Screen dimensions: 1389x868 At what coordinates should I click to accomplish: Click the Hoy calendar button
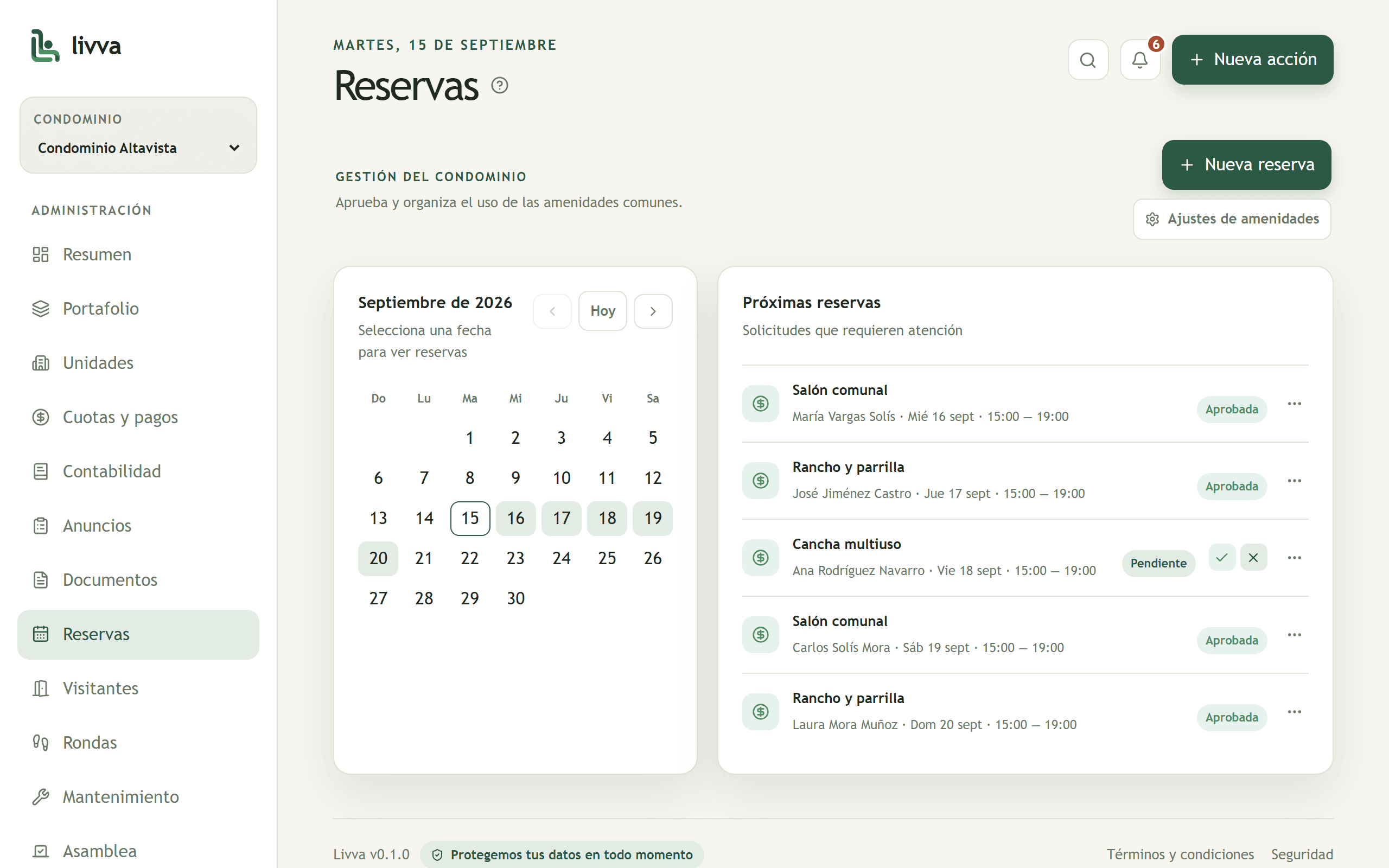click(x=602, y=310)
